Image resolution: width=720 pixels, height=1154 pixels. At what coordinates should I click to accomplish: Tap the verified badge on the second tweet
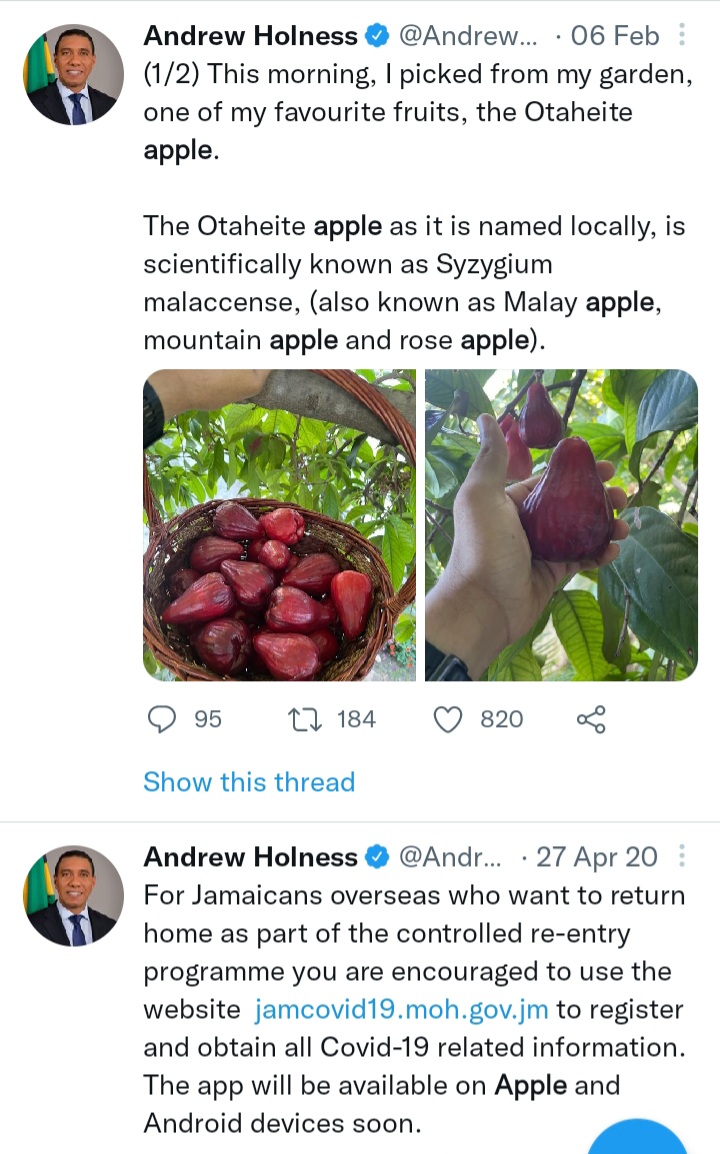(x=377, y=857)
